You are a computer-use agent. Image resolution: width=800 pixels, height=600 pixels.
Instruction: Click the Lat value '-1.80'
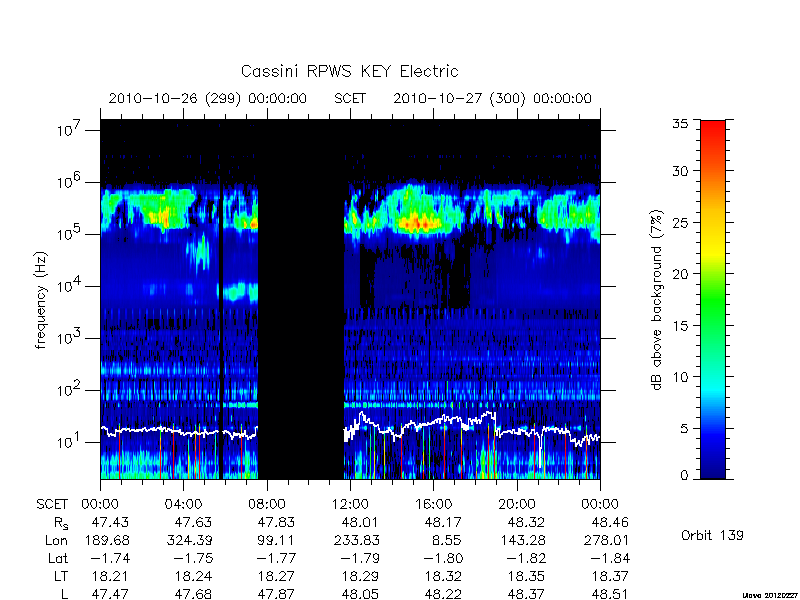pyautogui.click(x=443, y=558)
